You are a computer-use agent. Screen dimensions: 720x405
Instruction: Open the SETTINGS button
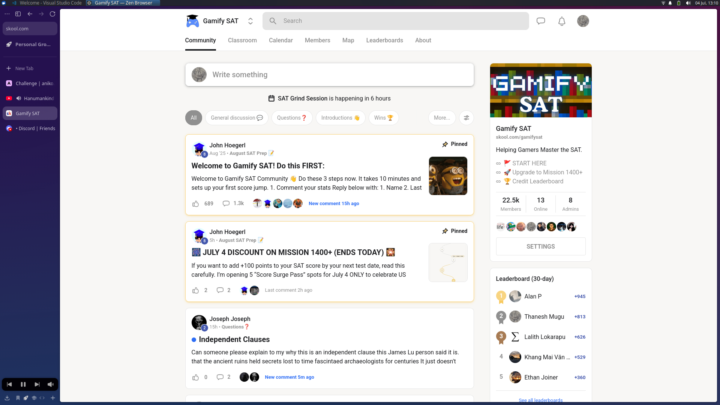tap(540, 247)
